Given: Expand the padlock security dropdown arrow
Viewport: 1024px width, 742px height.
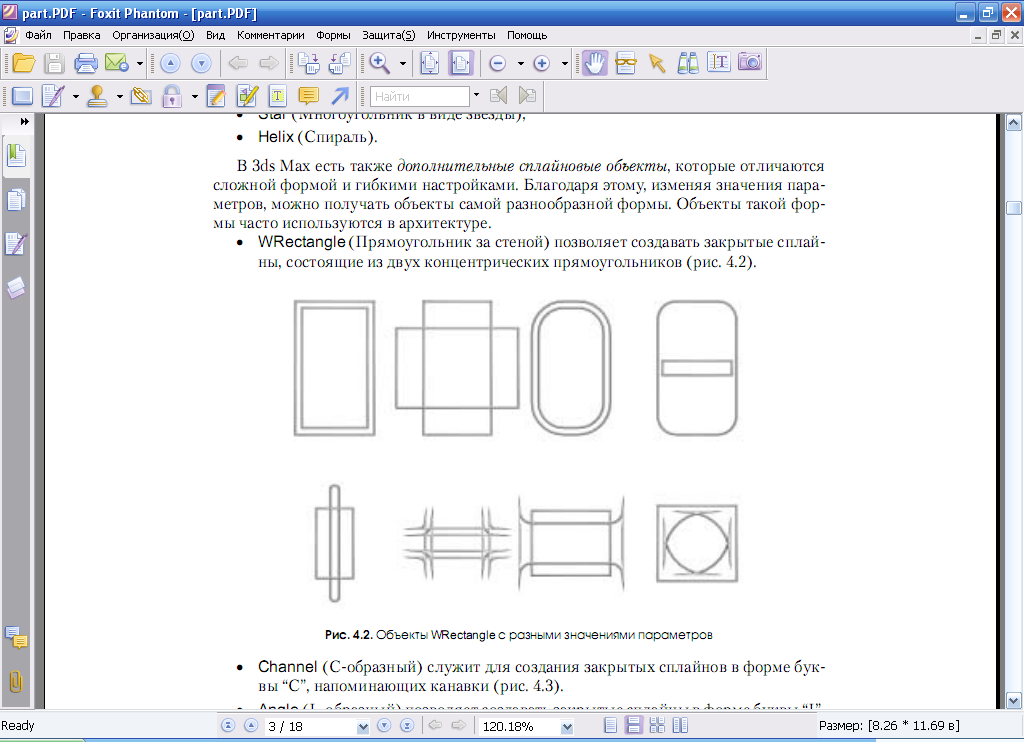Looking at the screenshot, I should coord(195,97).
